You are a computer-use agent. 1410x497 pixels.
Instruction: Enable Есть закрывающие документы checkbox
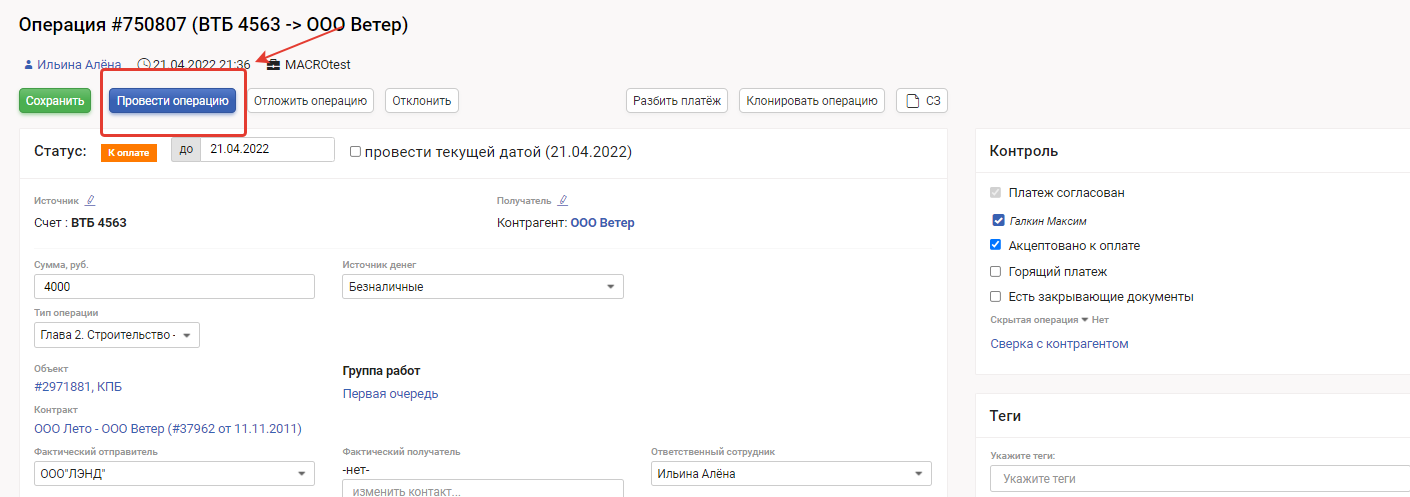[995, 297]
